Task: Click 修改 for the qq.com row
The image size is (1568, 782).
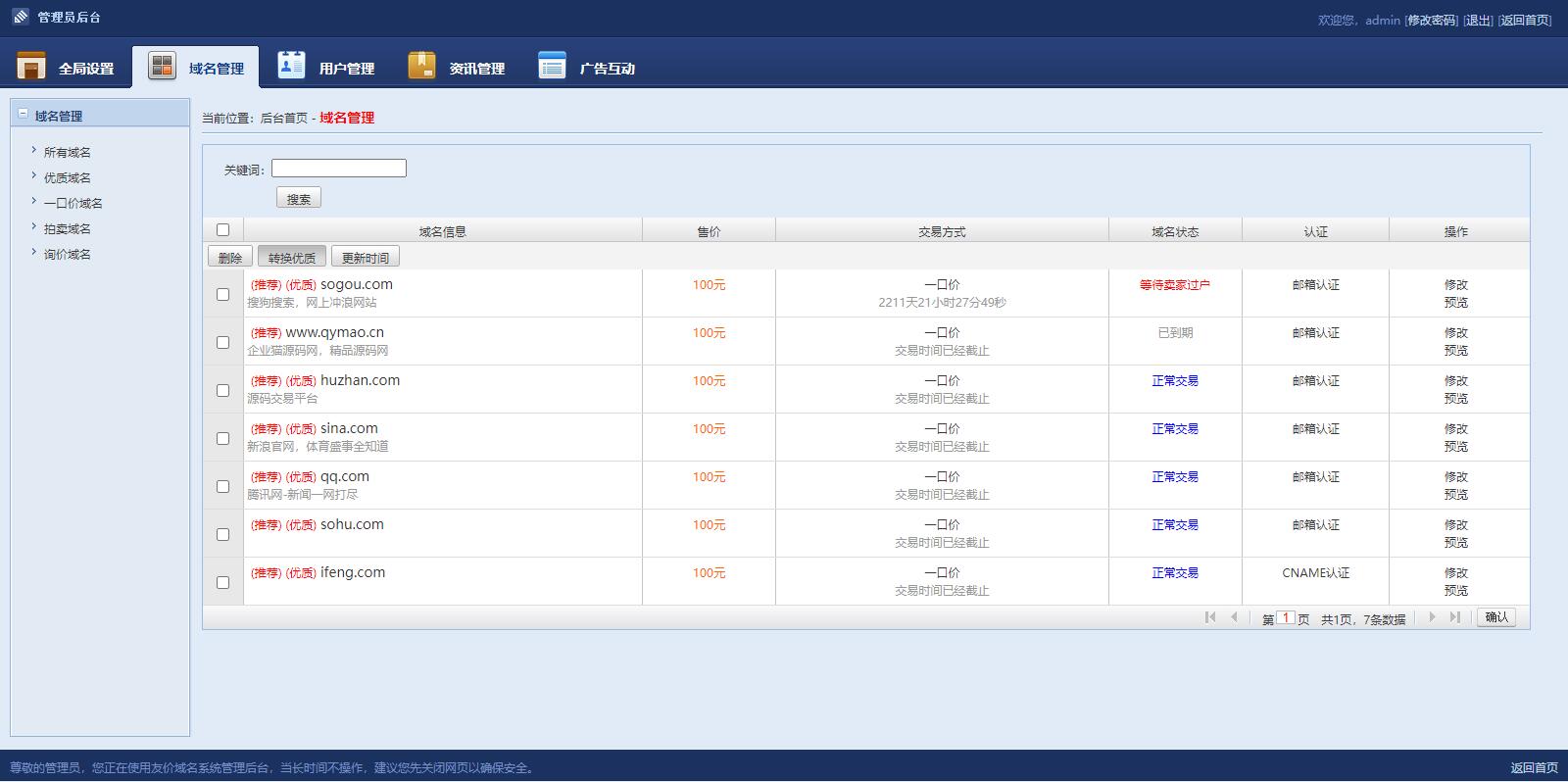Action: pyautogui.click(x=1455, y=477)
